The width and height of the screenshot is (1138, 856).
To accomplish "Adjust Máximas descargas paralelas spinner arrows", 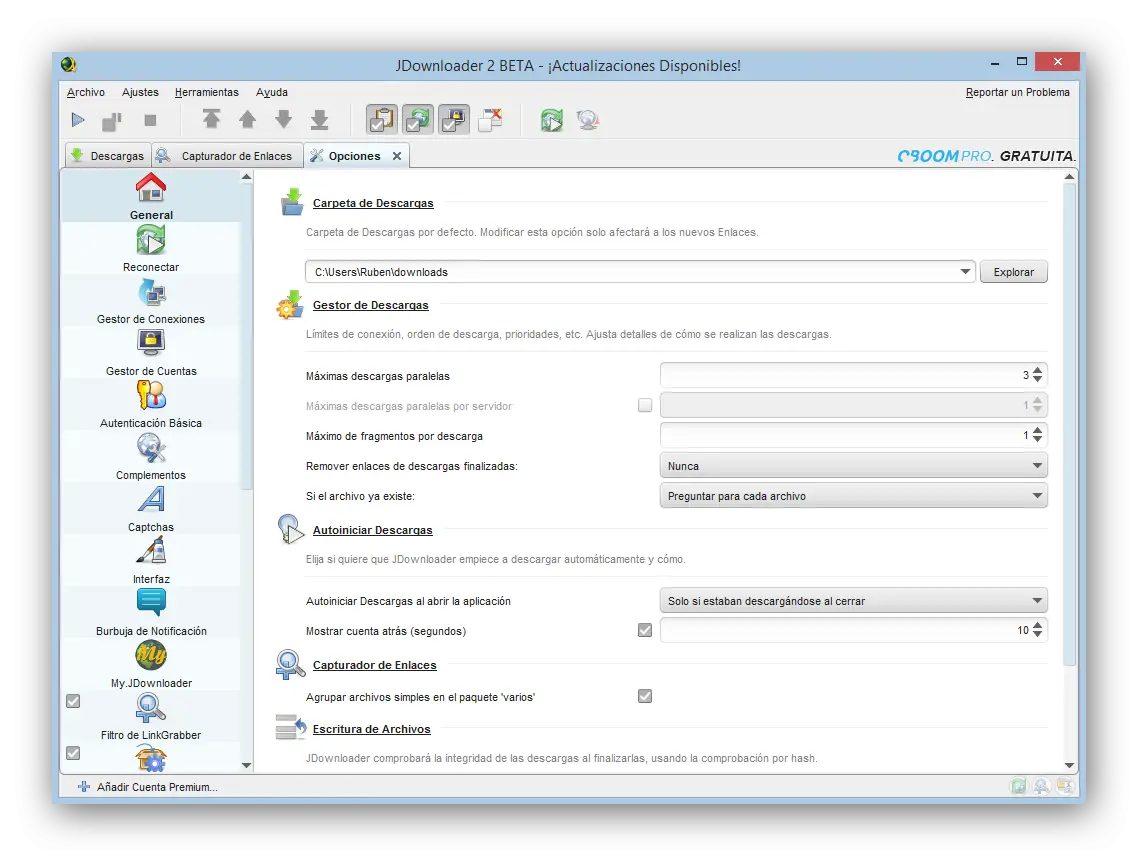I will [1038, 375].
